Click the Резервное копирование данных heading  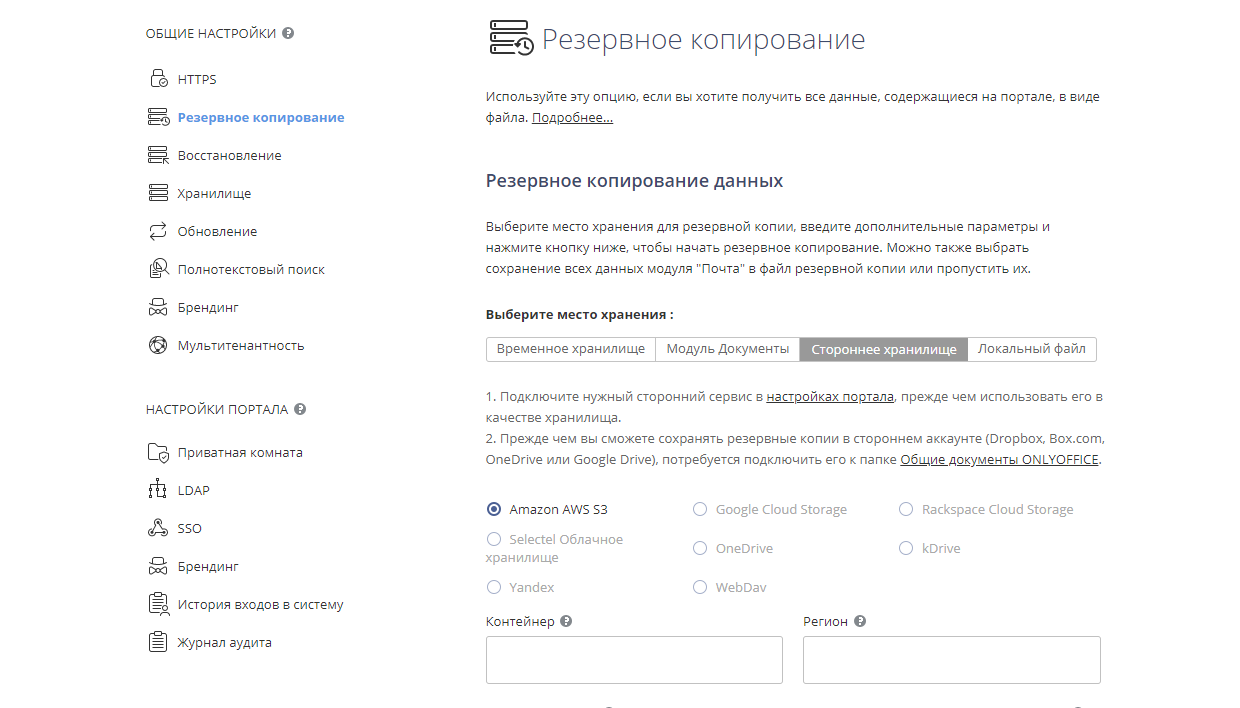coord(635,181)
